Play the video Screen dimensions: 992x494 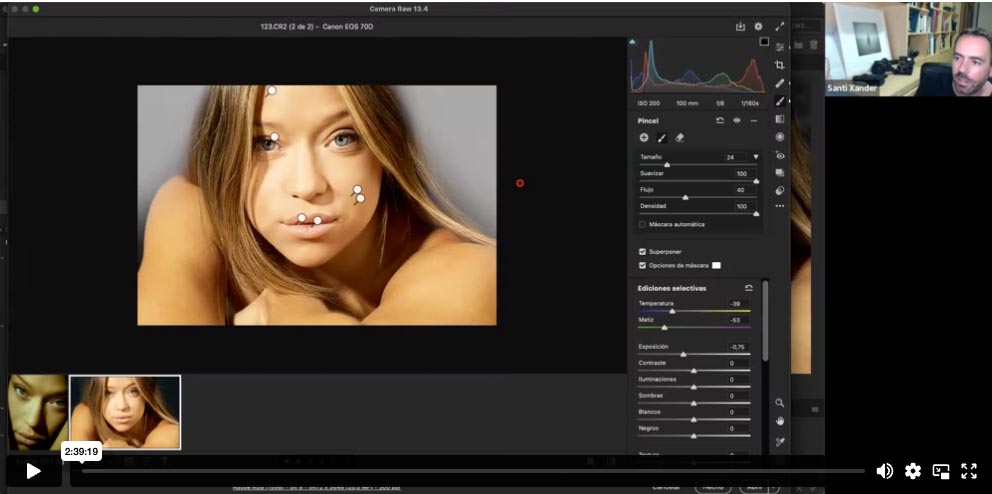pyautogui.click(x=34, y=471)
